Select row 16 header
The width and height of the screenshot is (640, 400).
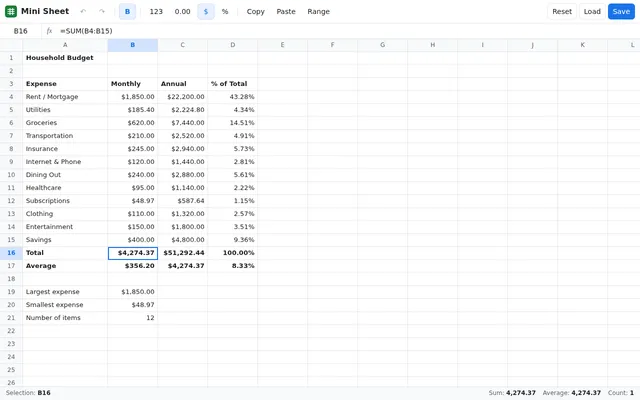coord(11,253)
